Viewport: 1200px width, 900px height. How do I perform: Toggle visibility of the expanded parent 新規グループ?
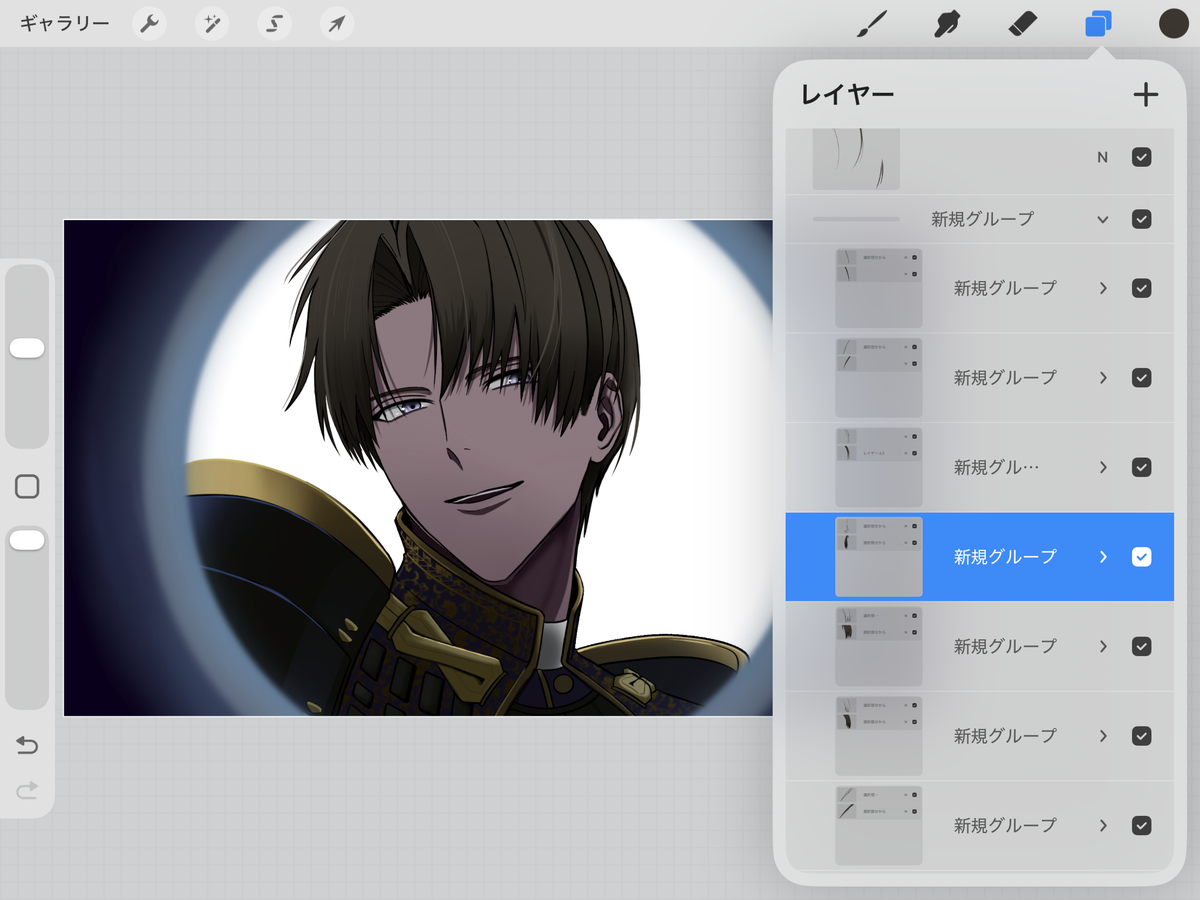click(x=1141, y=219)
